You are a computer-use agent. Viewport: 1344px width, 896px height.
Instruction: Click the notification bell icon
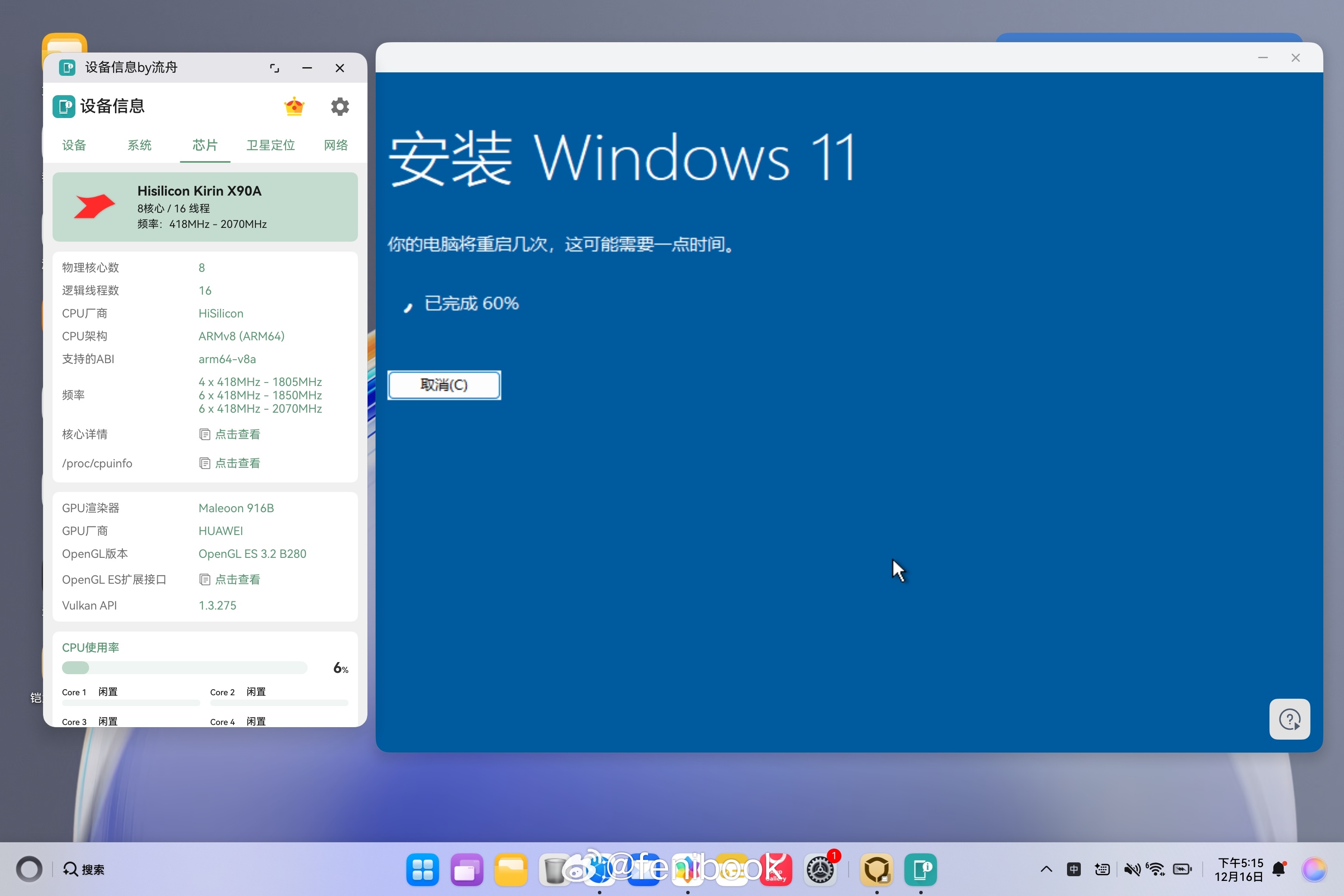[1279, 869]
